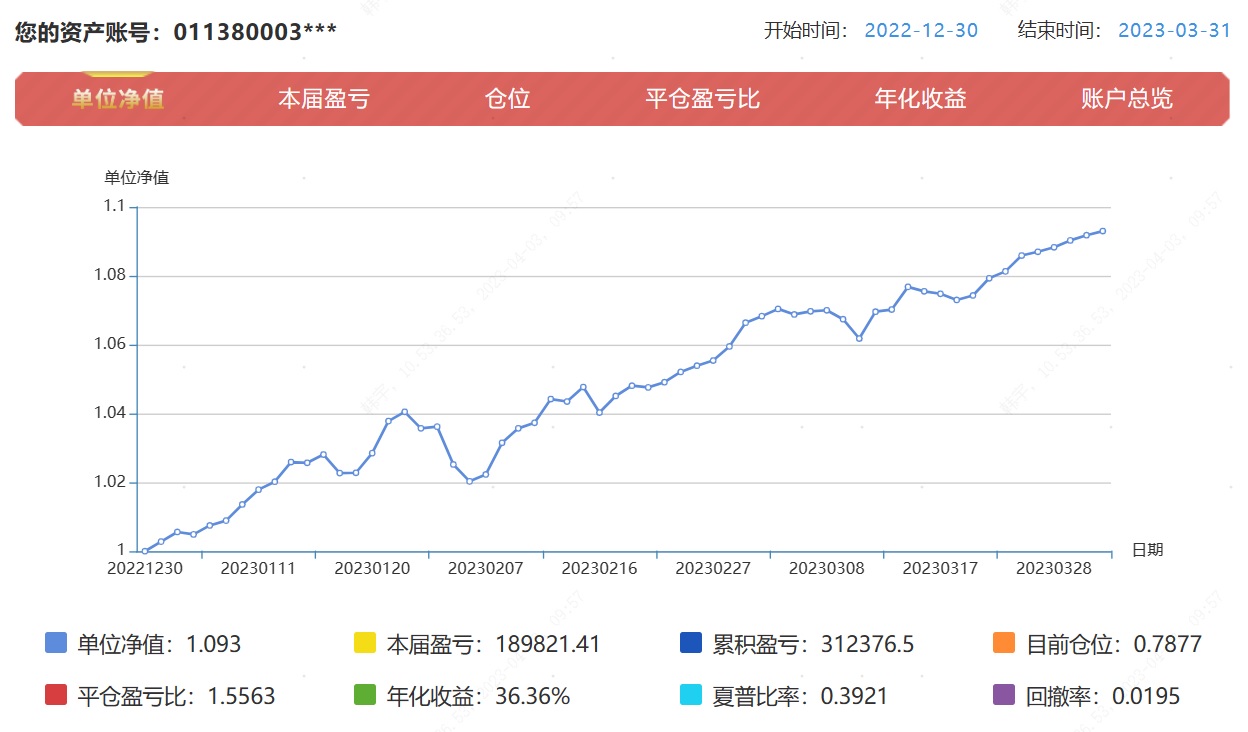Click the yellow 本届盈亏 legend swatch
This screenshot has width=1248, height=732.
click(x=365, y=644)
